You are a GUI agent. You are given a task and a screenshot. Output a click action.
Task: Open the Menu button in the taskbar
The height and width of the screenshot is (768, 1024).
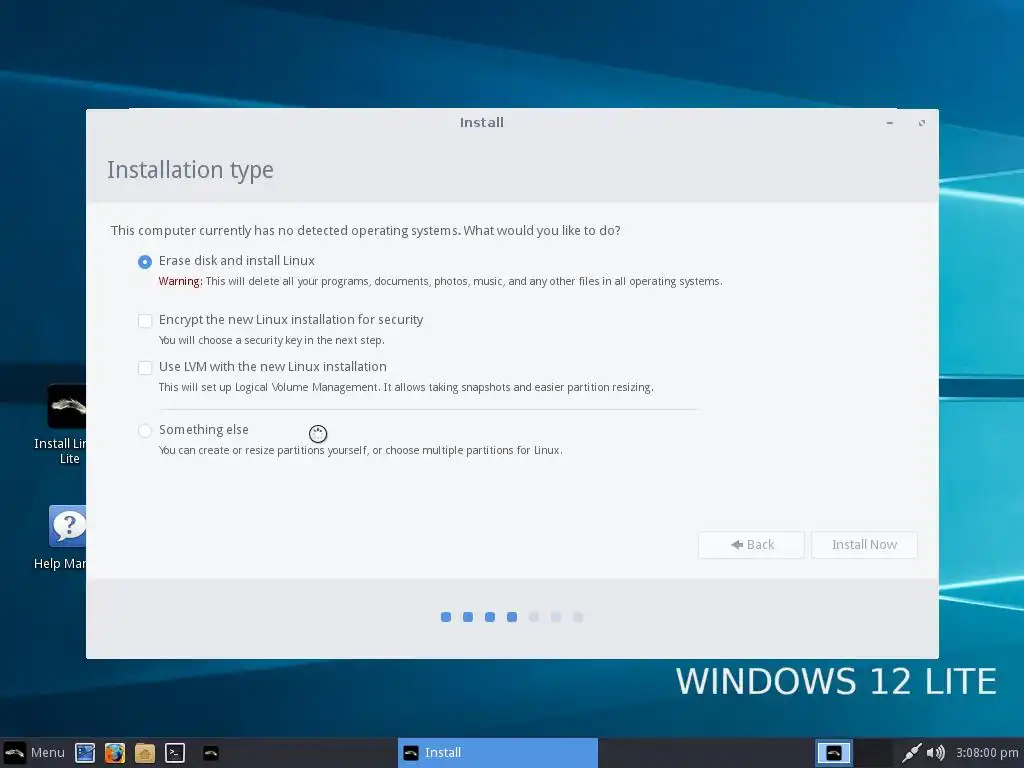point(34,752)
